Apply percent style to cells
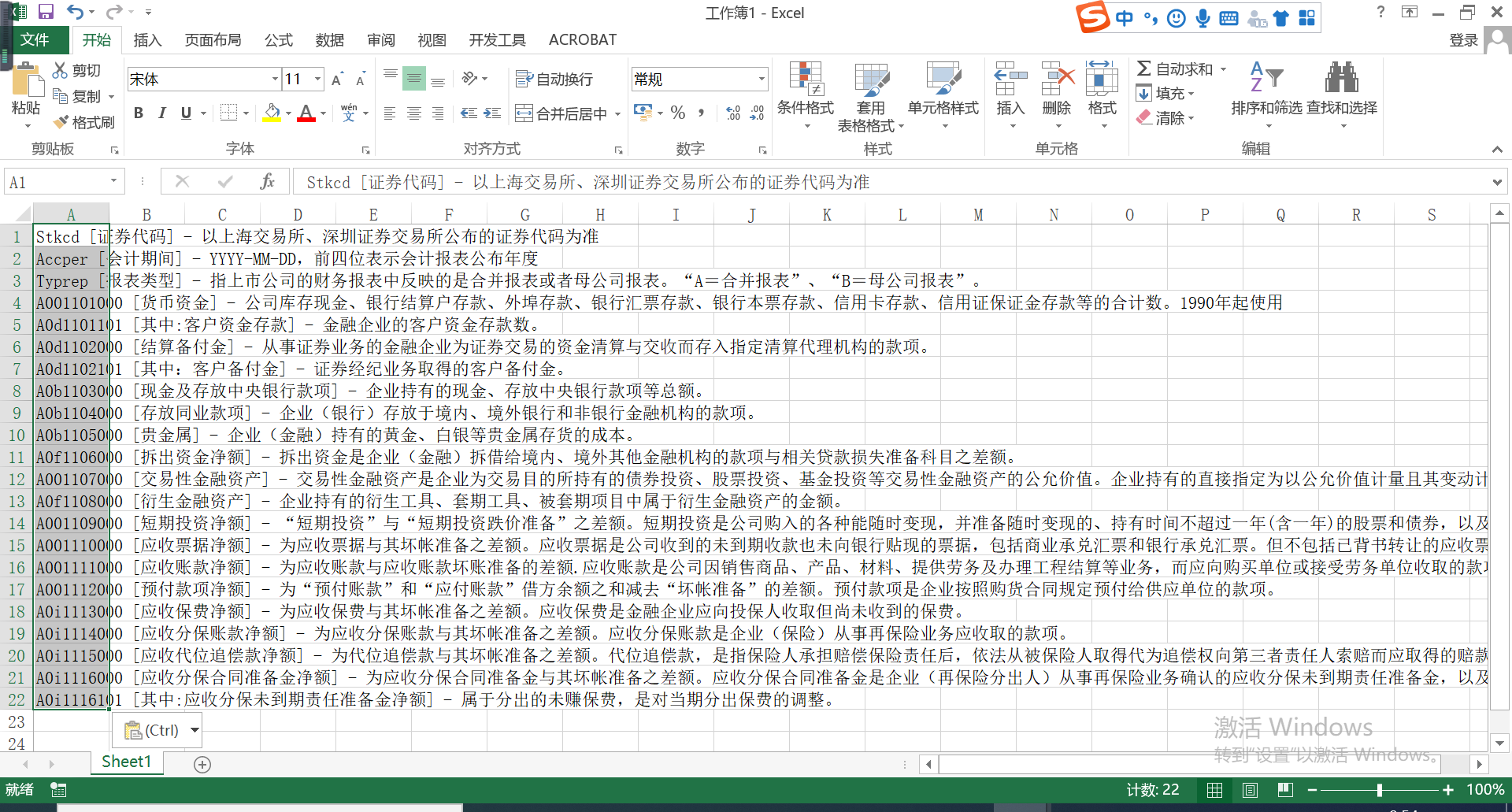Image resolution: width=1512 pixels, height=812 pixels. [x=678, y=113]
